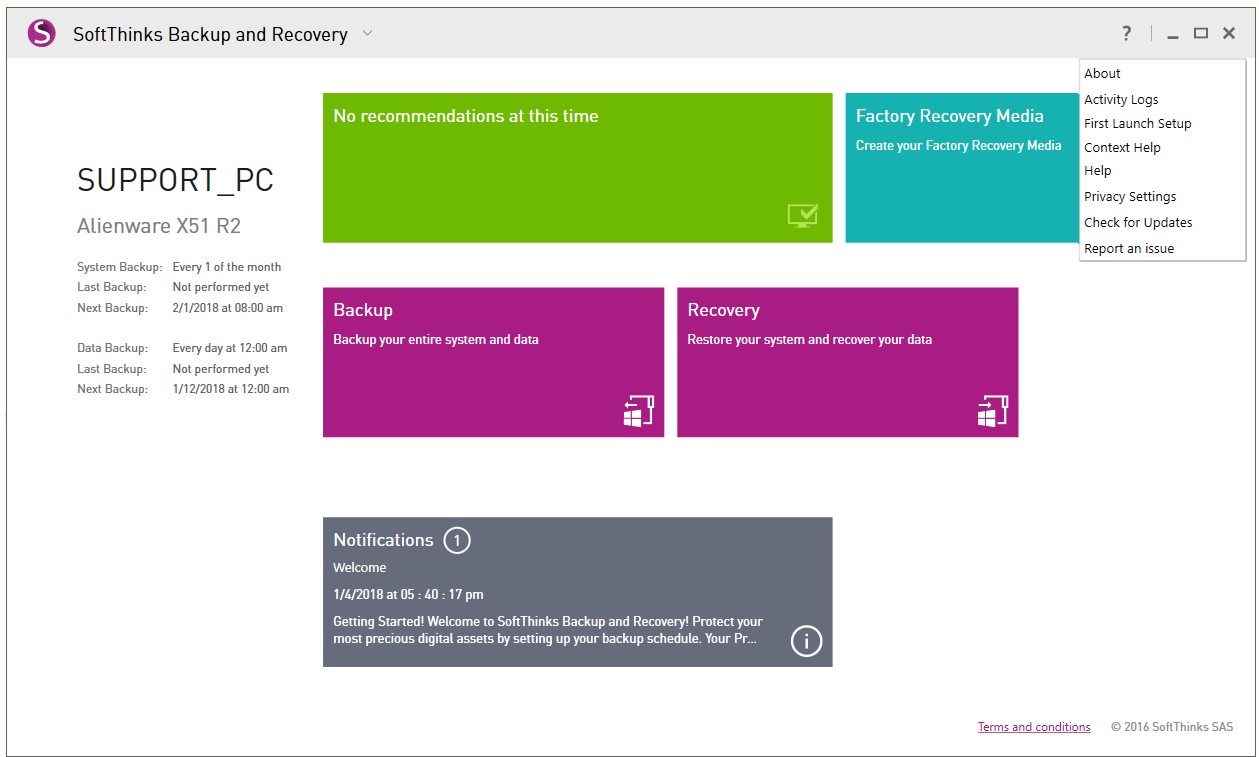Click the System Backup label
The image size is (1259, 757).
click(x=120, y=267)
